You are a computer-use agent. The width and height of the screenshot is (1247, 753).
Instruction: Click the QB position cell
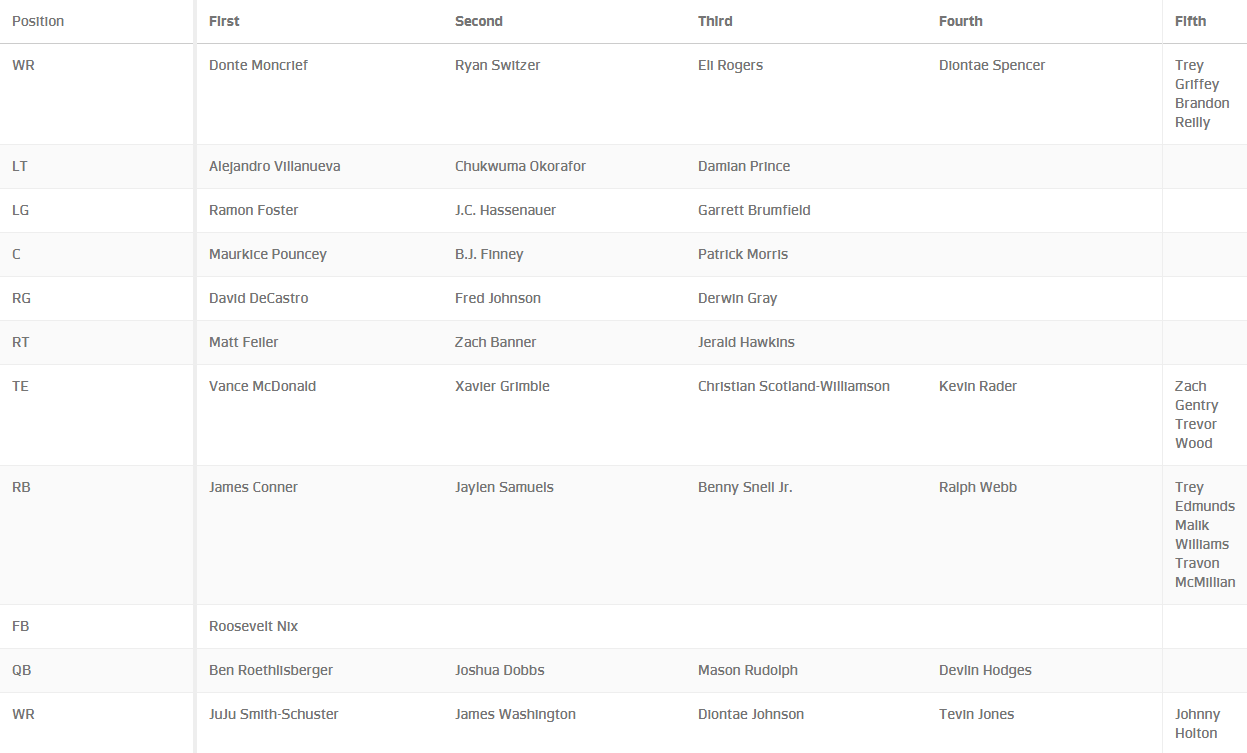pos(21,670)
